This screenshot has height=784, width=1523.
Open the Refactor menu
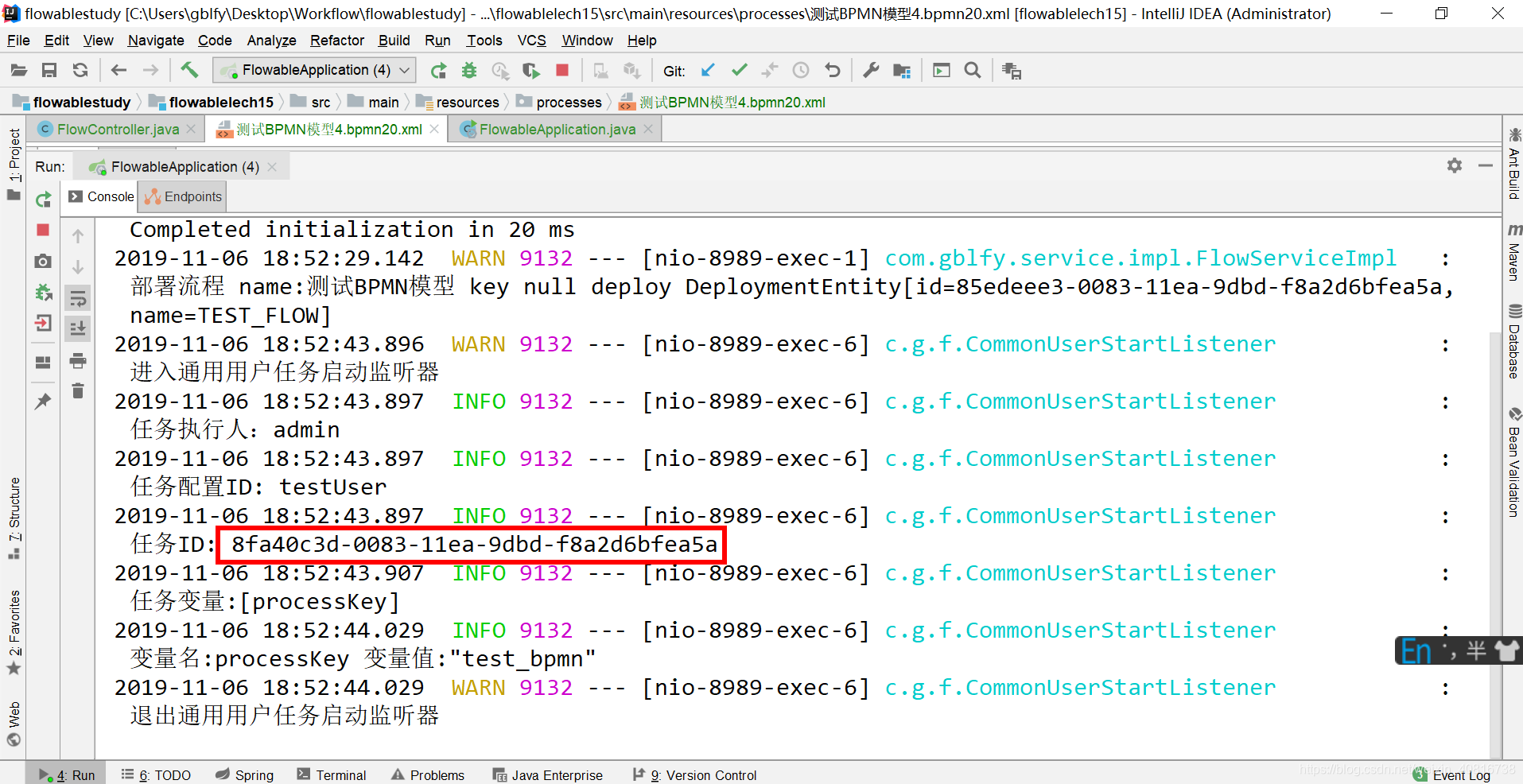point(337,41)
